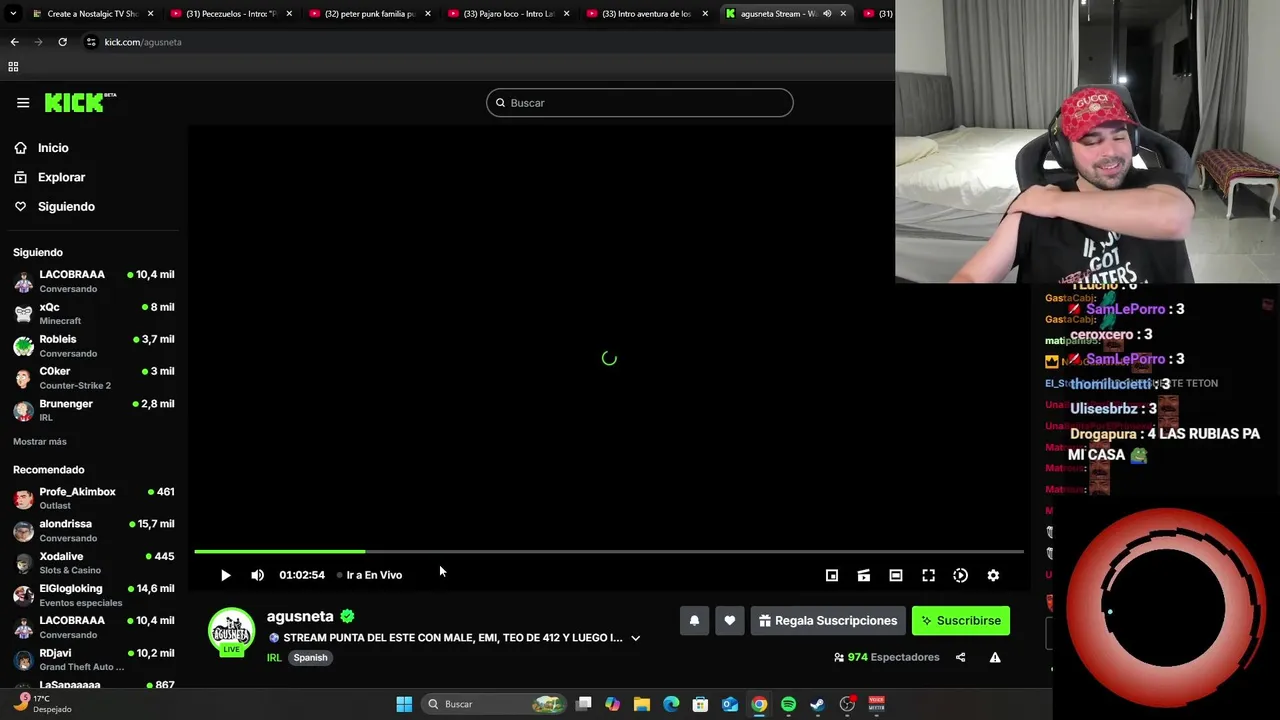Image resolution: width=1280 pixels, height=720 pixels.
Task: Reload the page
Action: 62,42
